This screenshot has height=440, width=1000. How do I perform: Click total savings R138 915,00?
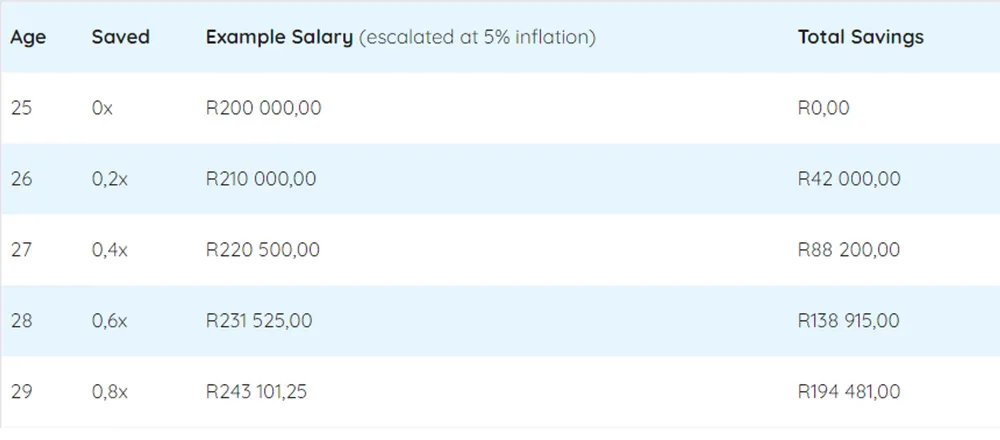(x=848, y=320)
